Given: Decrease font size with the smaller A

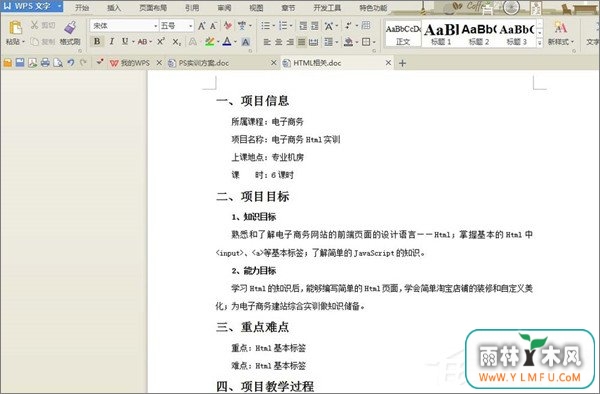Looking at the screenshot, I should point(214,26).
